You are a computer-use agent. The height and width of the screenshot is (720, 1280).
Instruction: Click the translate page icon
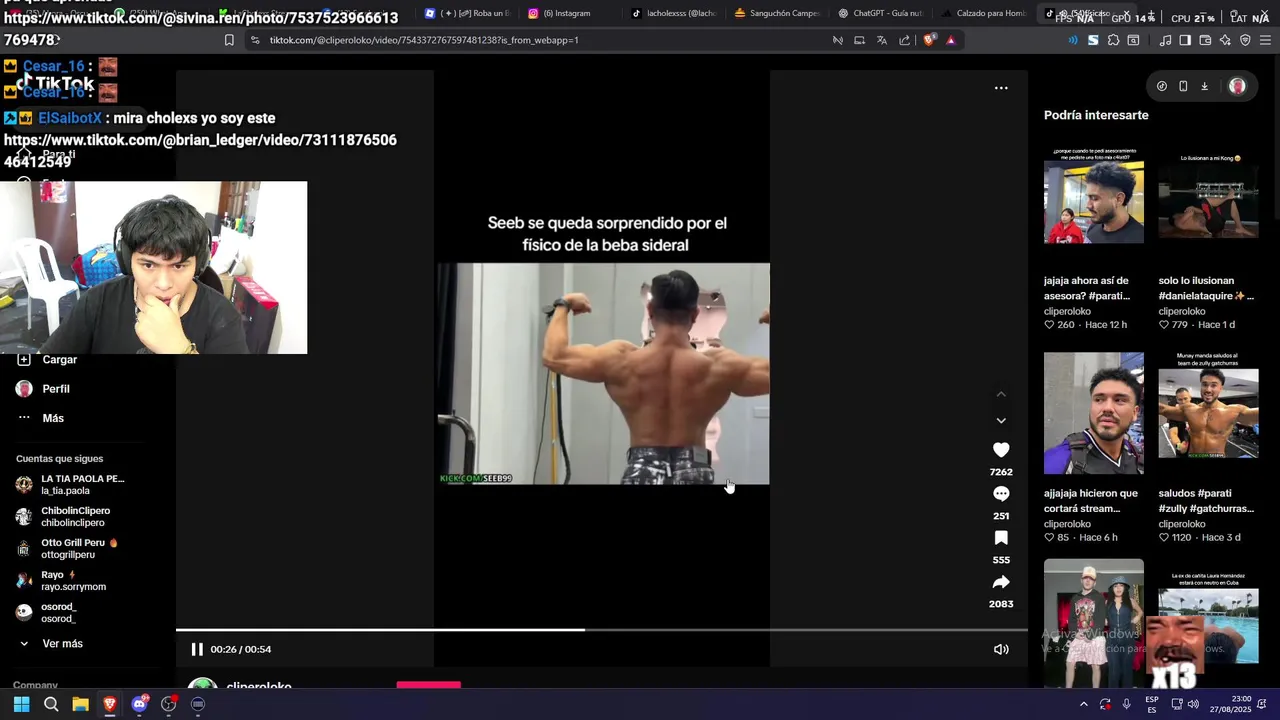[x=882, y=40]
